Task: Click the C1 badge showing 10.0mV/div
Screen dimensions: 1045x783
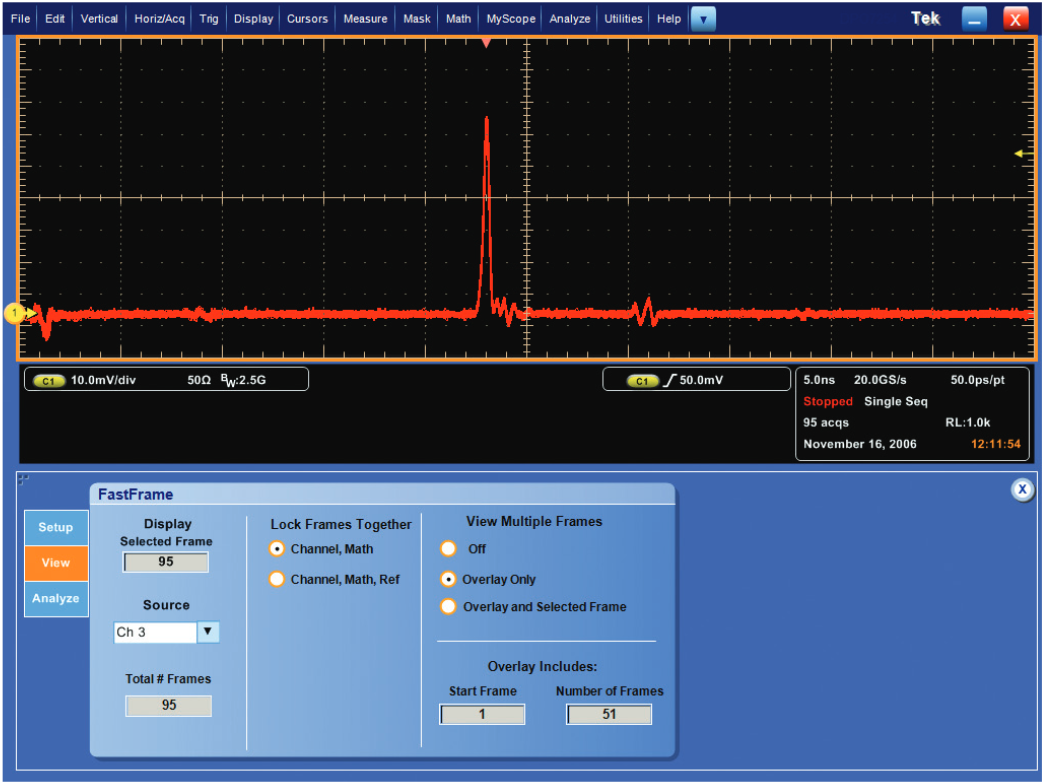Action: 49,379
